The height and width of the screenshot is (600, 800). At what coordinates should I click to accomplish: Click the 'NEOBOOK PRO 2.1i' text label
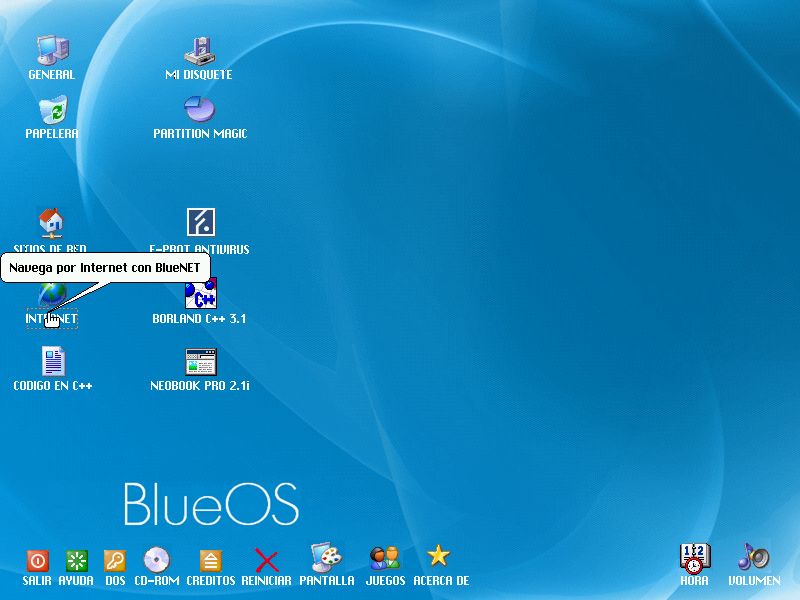coord(200,386)
